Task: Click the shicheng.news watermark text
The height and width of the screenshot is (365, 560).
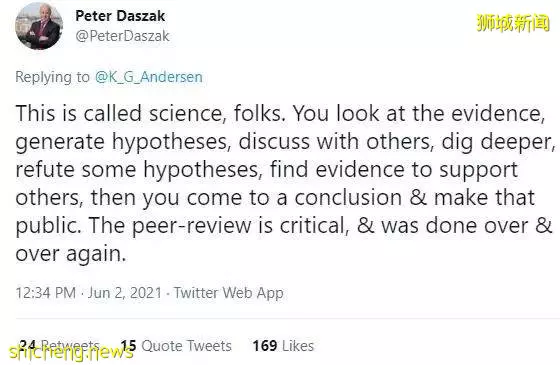Action: point(71,352)
